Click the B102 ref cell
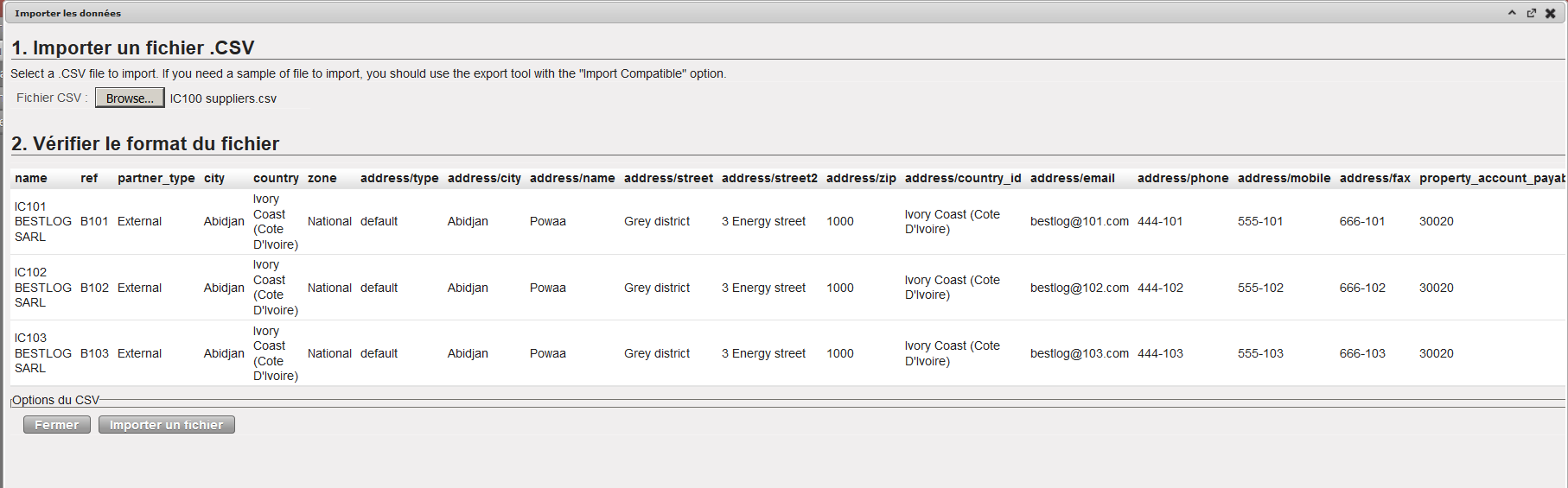The height and width of the screenshot is (488, 1568). 94,288
